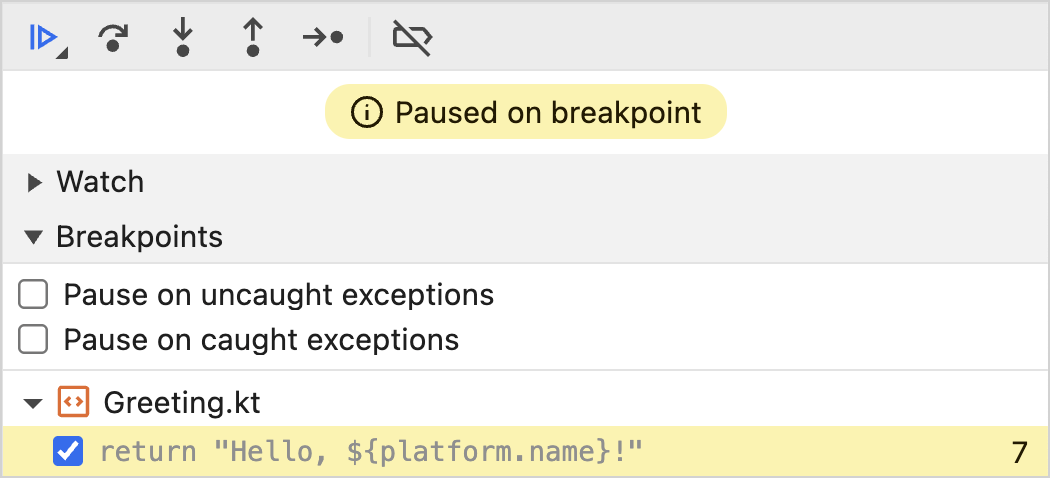Open the resume button's small dropdown arrow
The height and width of the screenshot is (478, 1050).
pyautogui.click(x=62, y=54)
